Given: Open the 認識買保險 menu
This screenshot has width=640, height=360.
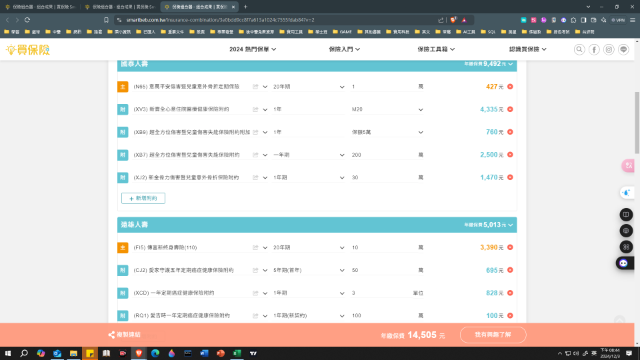Looking at the screenshot, I should [x=527, y=49].
